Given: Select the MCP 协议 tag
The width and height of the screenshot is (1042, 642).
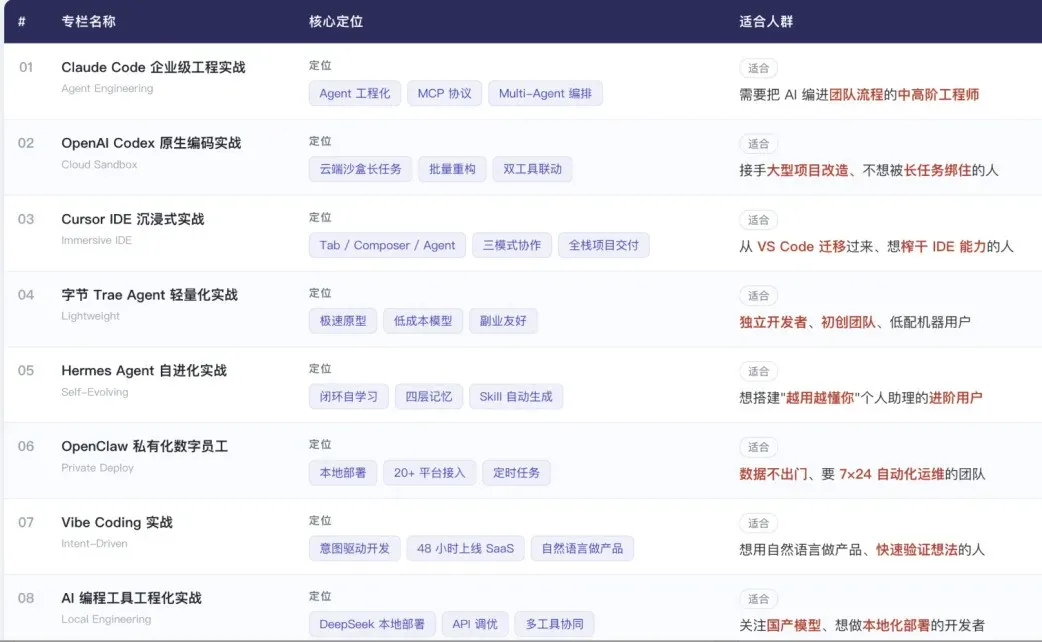Looking at the screenshot, I should tap(445, 93).
